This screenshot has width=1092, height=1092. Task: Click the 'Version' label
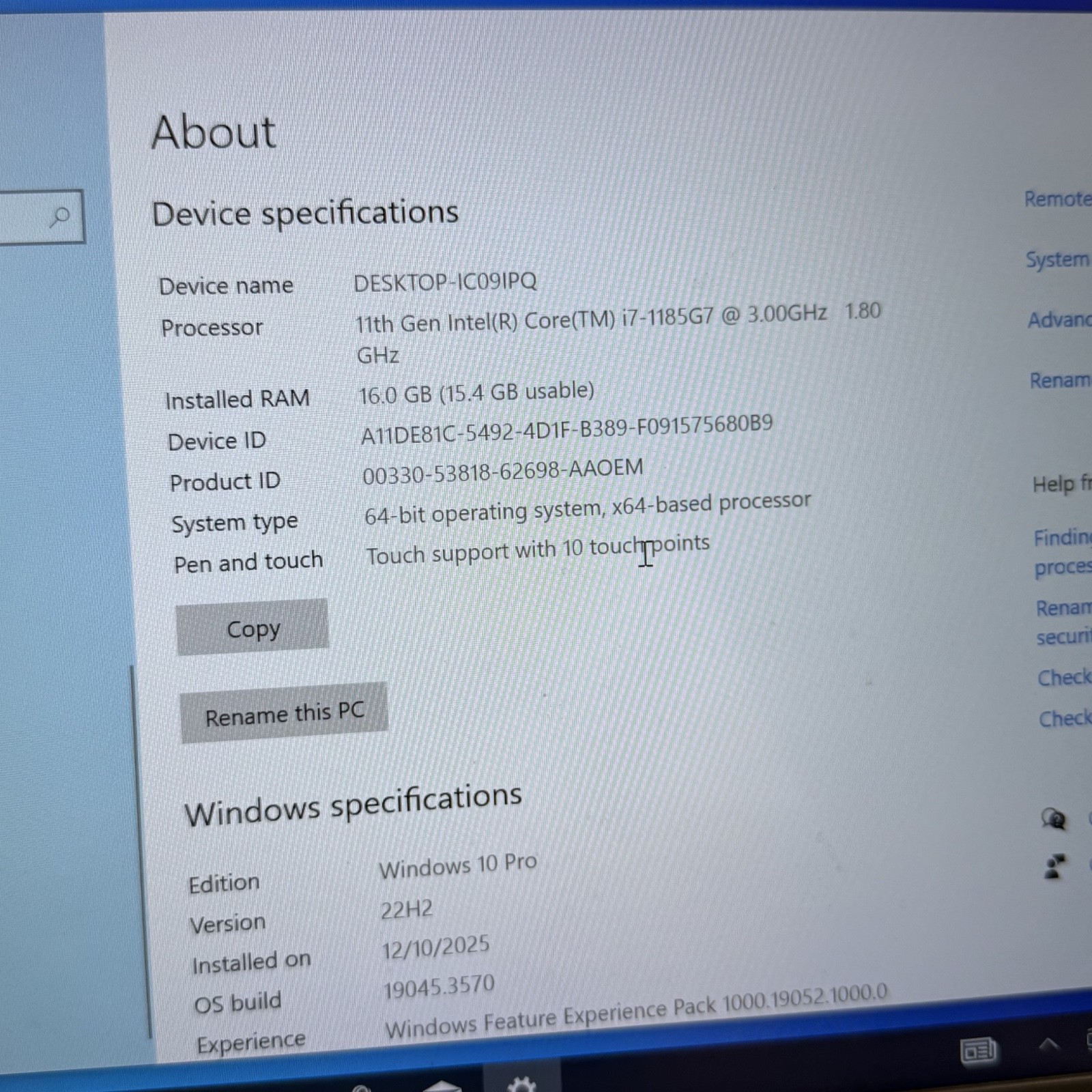tap(227, 924)
